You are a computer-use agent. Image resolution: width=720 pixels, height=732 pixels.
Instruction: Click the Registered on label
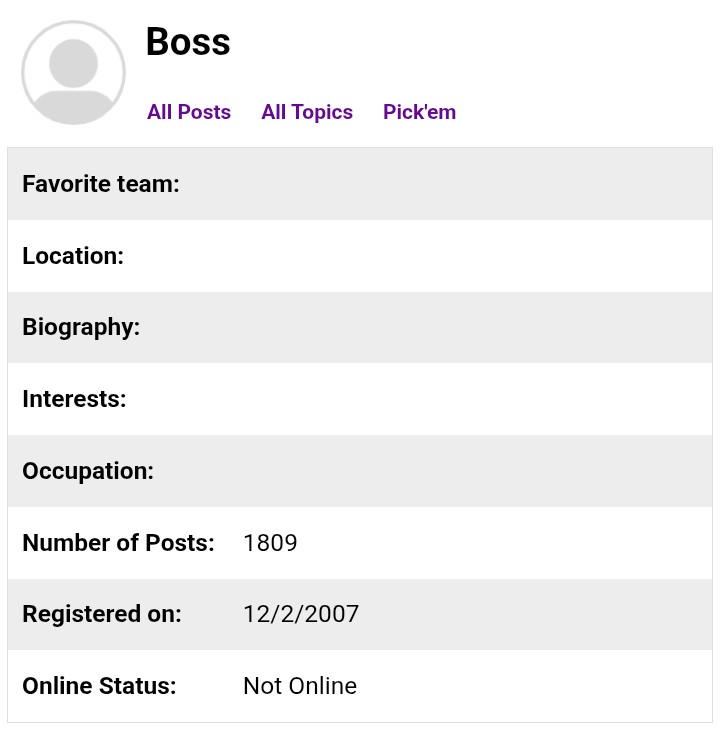(102, 614)
